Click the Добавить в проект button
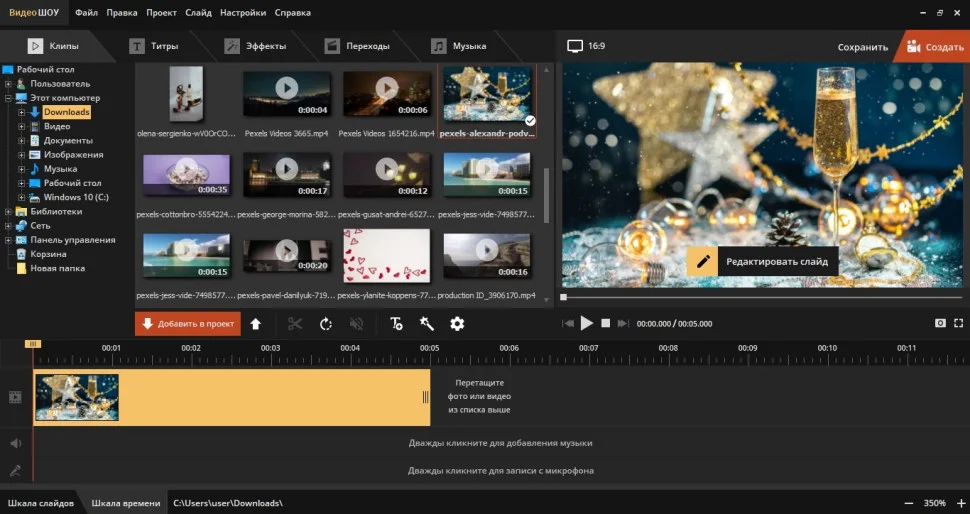 [188, 324]
